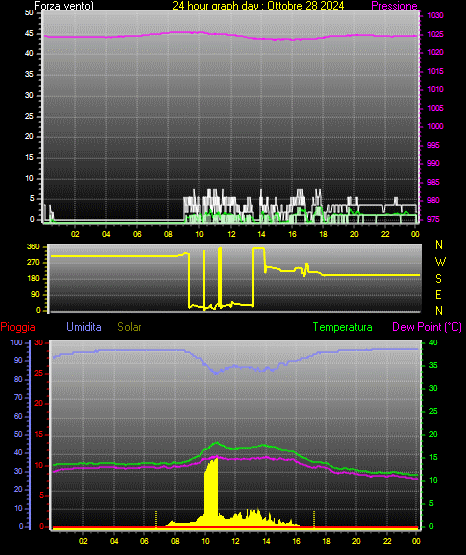Click the Pressione legend label
The image size is (466, 555).
394,6
